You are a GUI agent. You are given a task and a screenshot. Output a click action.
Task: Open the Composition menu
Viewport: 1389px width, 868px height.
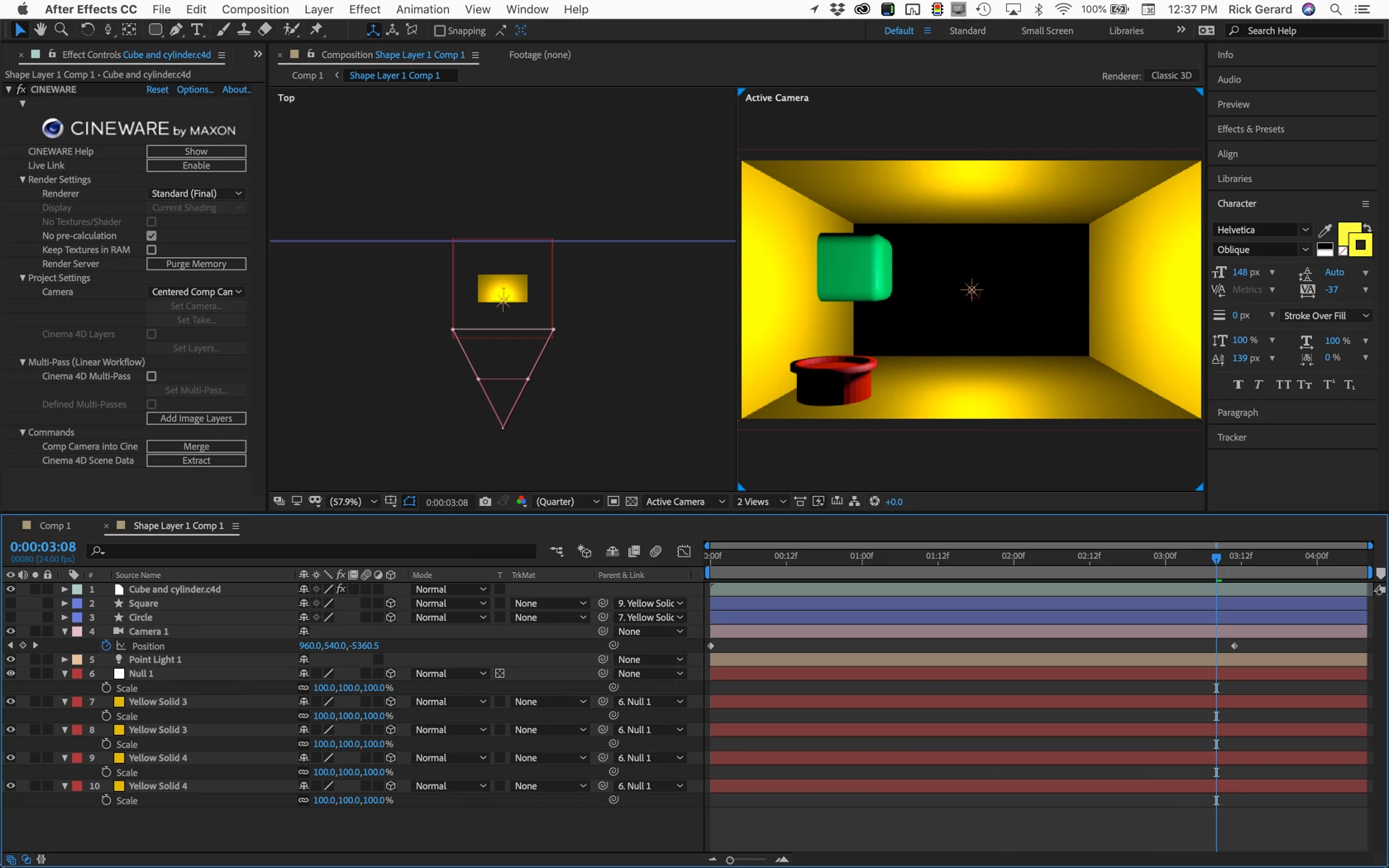255,9
